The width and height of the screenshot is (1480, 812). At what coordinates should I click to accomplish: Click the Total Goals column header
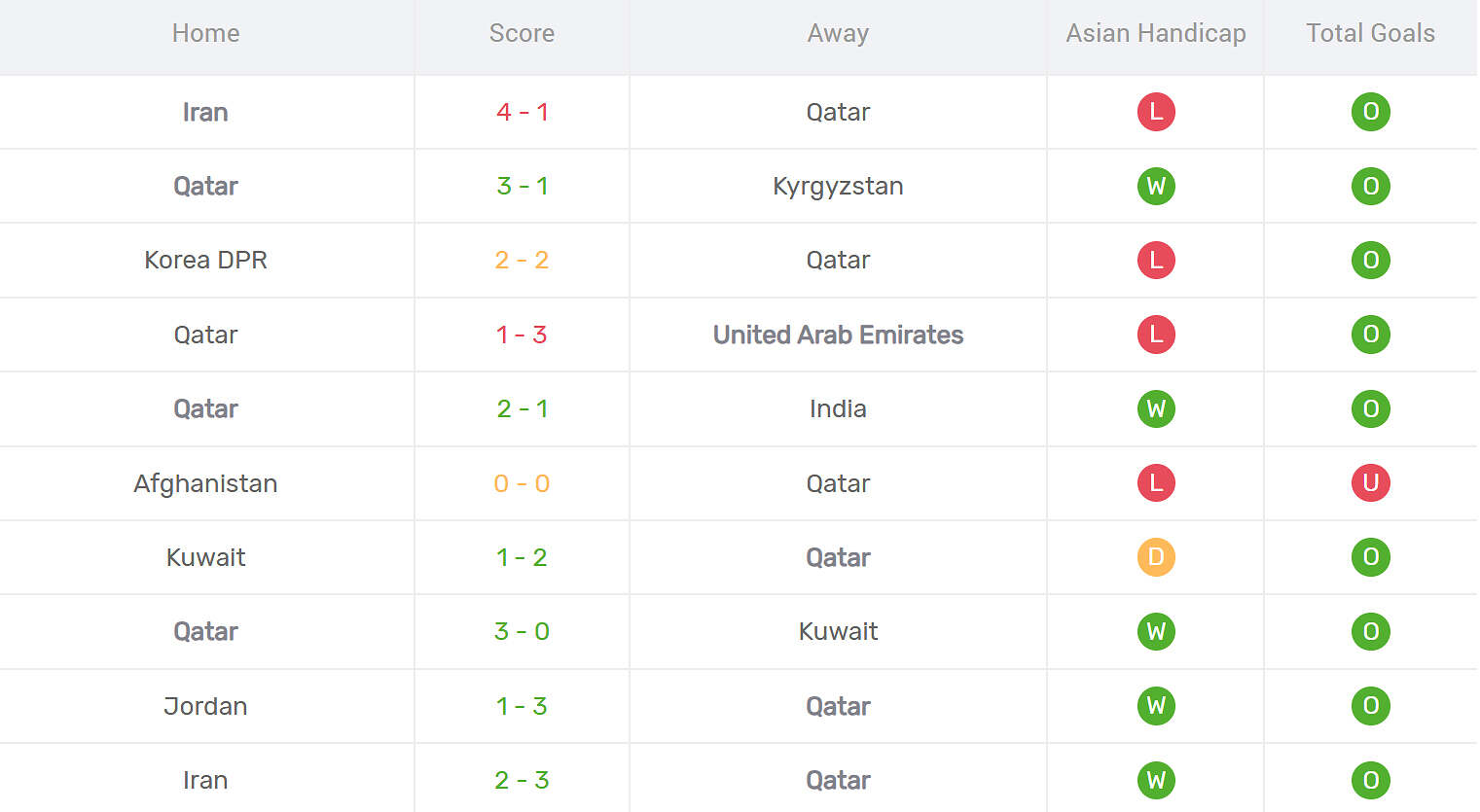click(x=1370, y=33)
